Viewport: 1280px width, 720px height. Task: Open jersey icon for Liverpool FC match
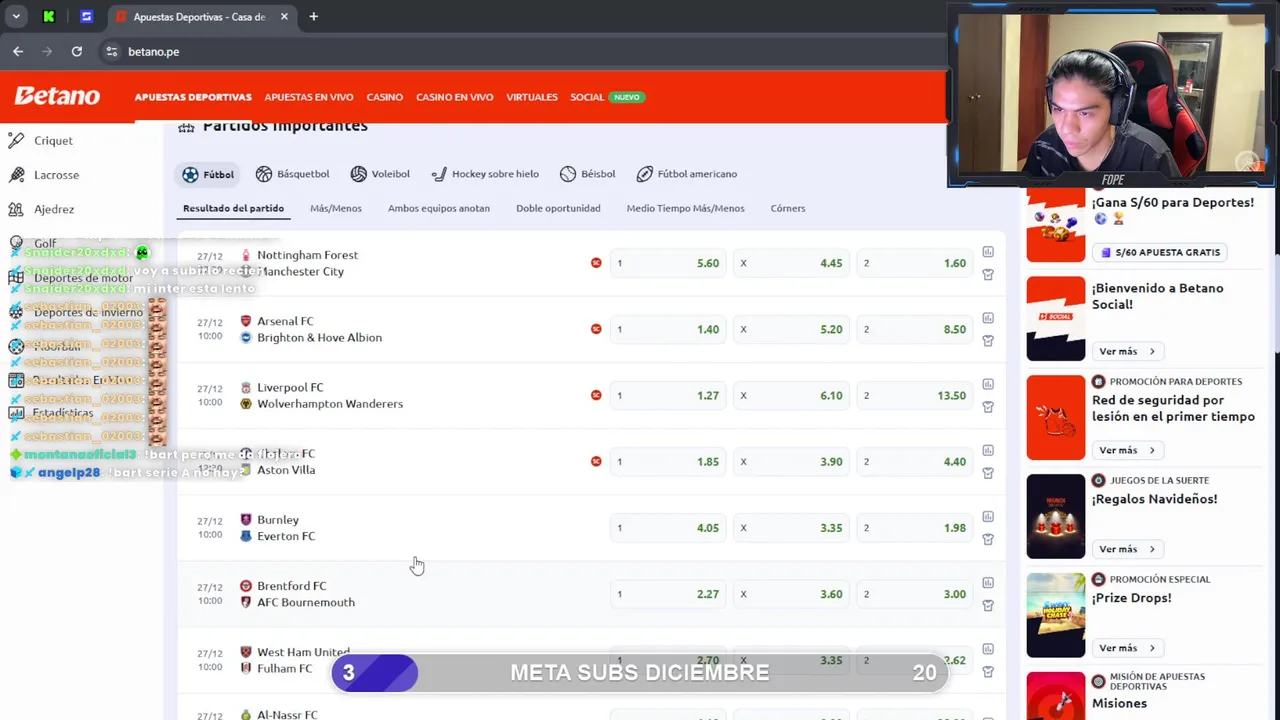[988, 407]
